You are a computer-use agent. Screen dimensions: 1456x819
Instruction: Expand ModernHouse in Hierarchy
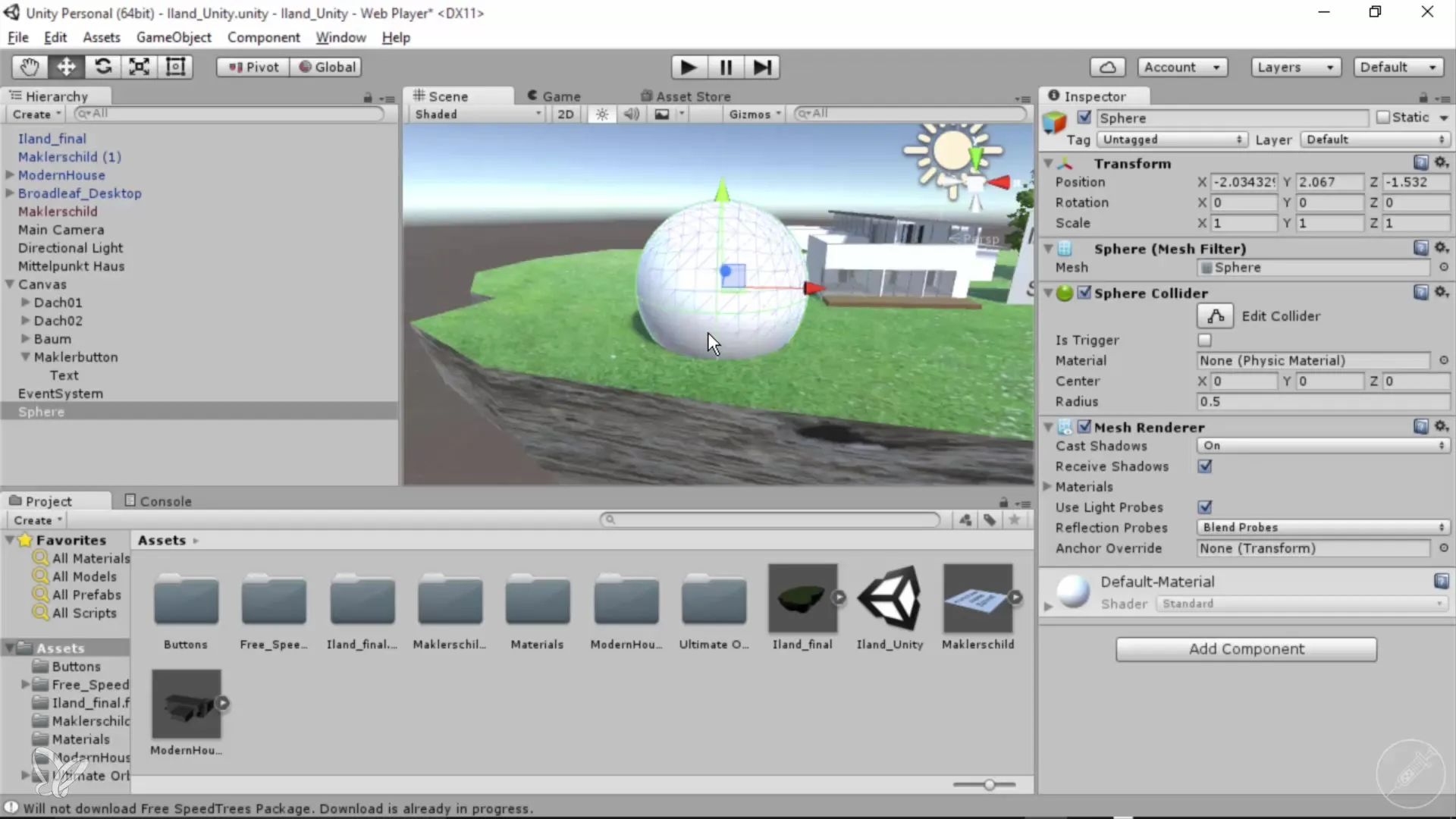pyautogui.click(x=10, y=174)
